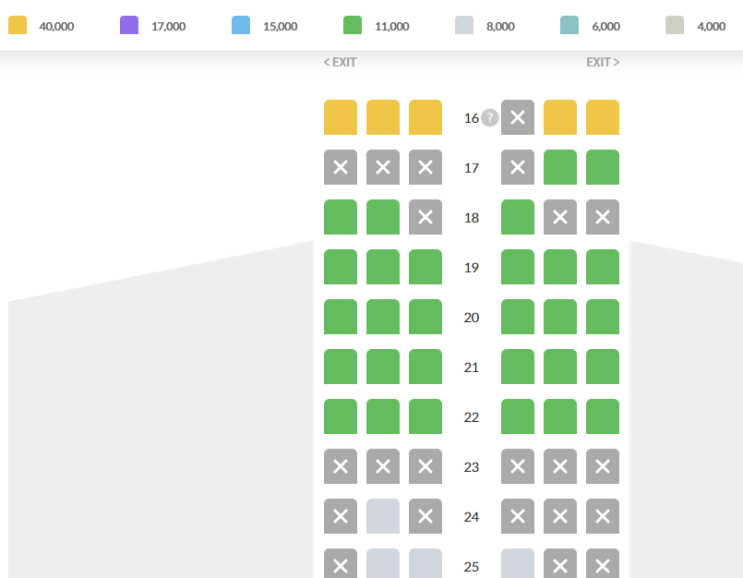Click the yellow 40,000 legend swatch
The image size is (743, 578).
18,26
